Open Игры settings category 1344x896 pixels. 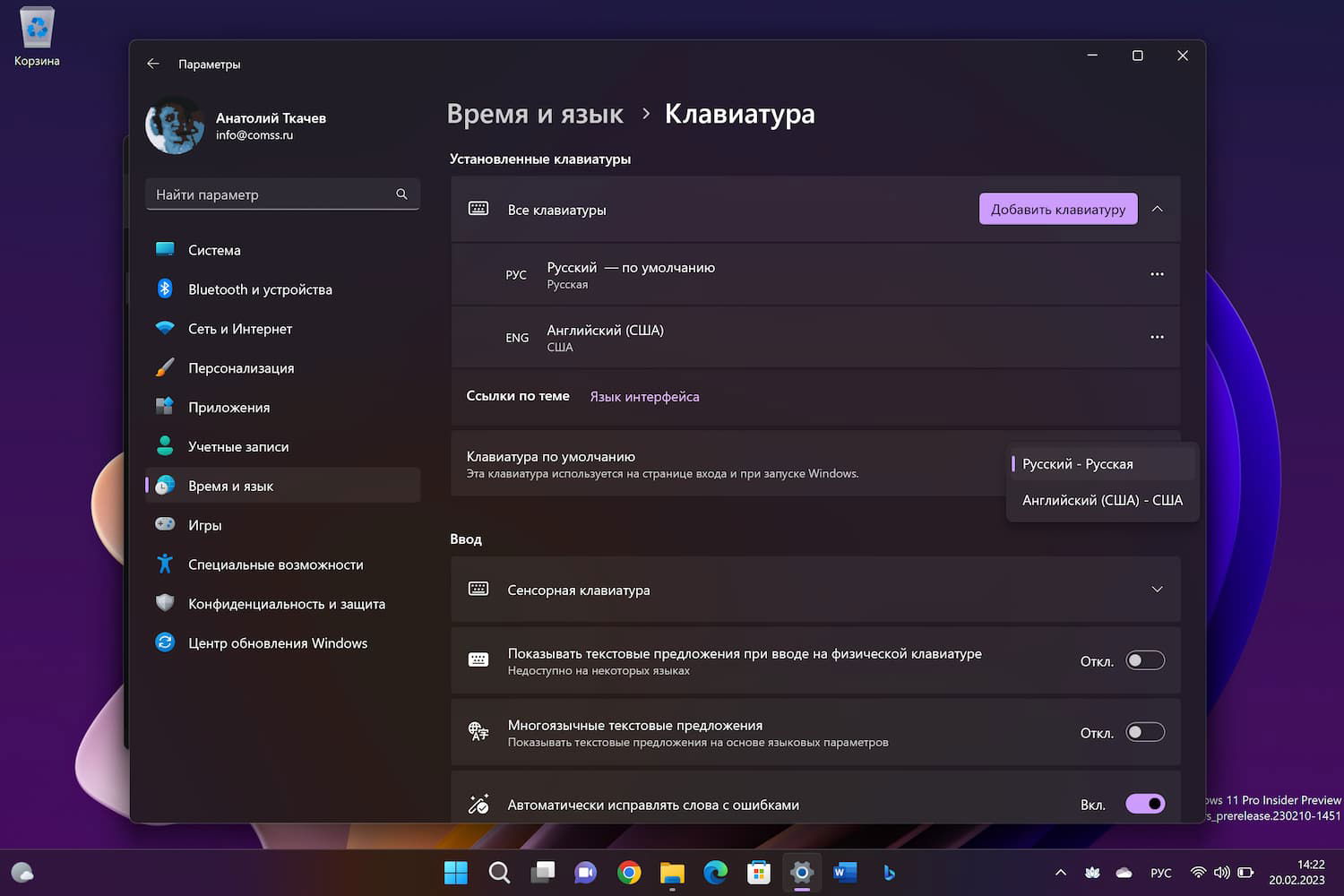(282, 525)
